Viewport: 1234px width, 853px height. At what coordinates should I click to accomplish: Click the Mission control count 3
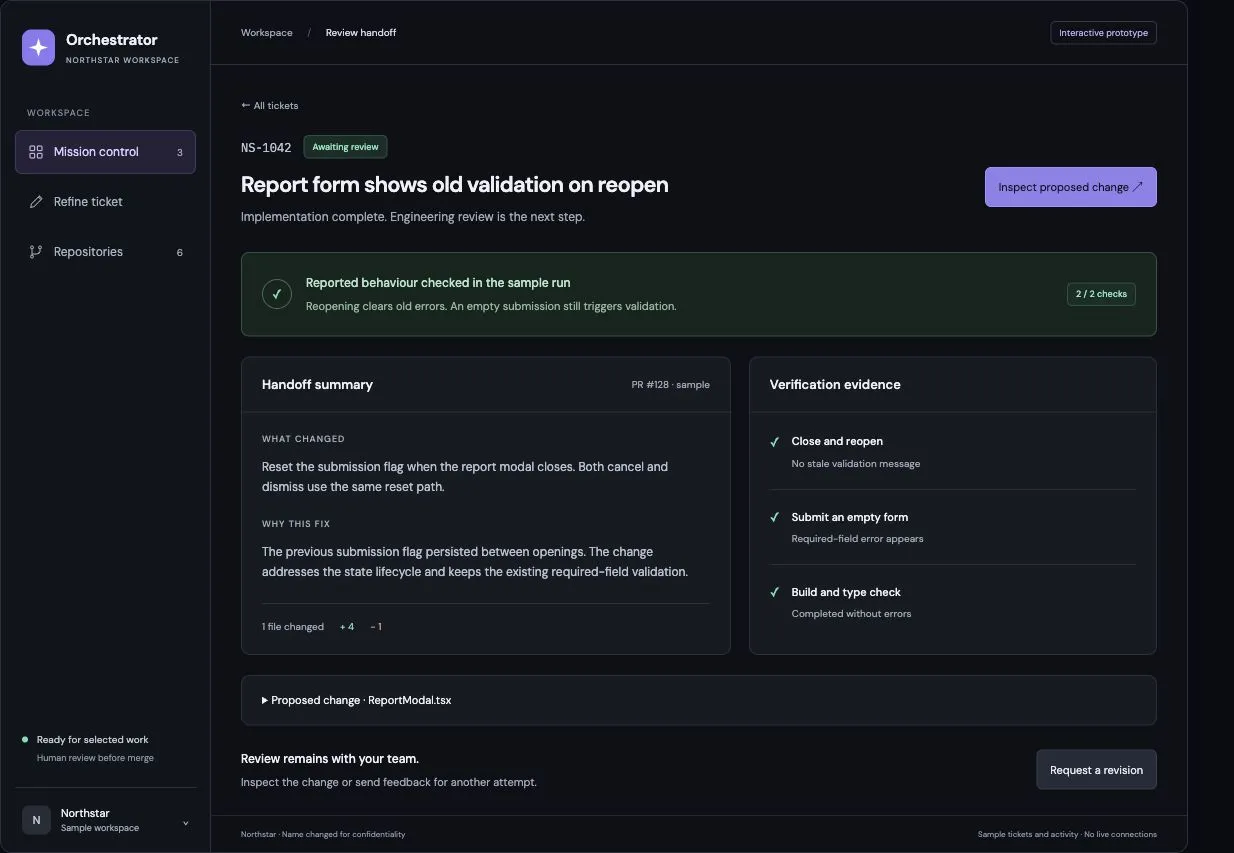[180, 153]
